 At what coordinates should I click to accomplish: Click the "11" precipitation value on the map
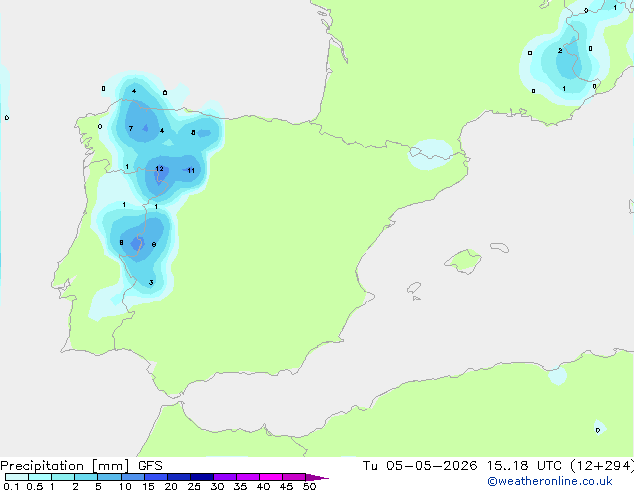[x=191, y=171]
